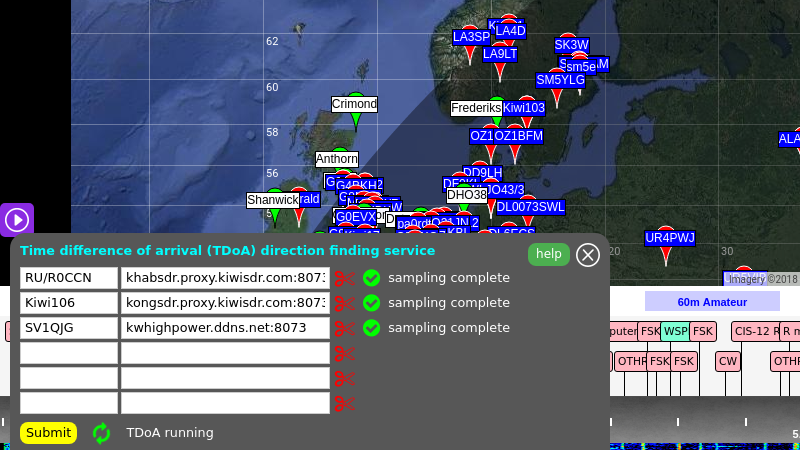
Task: Click the LA3SP receiver marker label
Action: point(471,37)
